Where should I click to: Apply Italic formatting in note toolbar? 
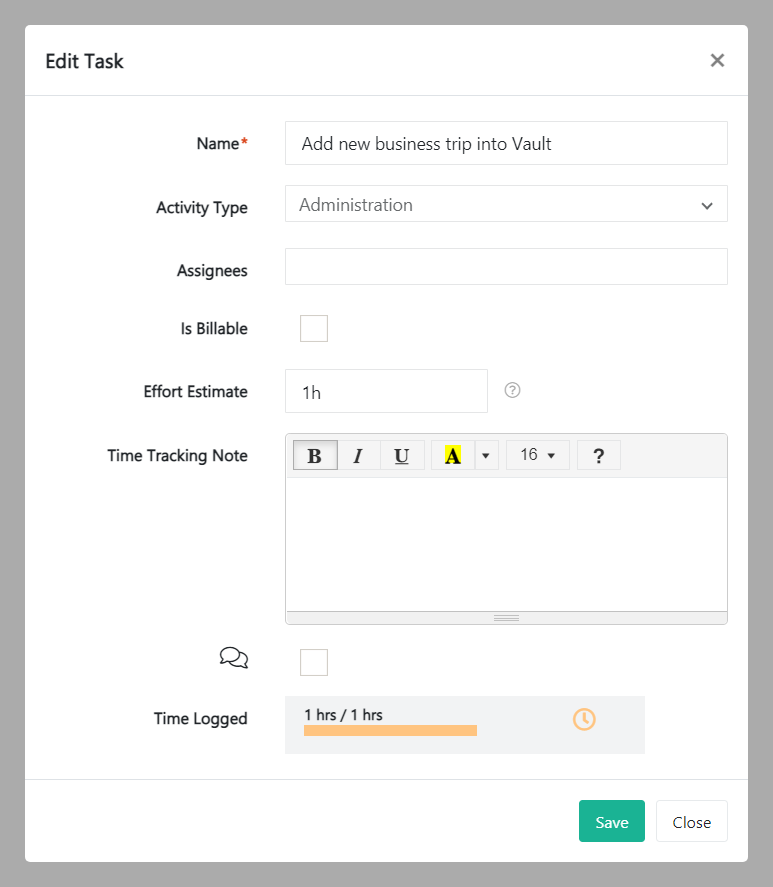pos(358,456)
